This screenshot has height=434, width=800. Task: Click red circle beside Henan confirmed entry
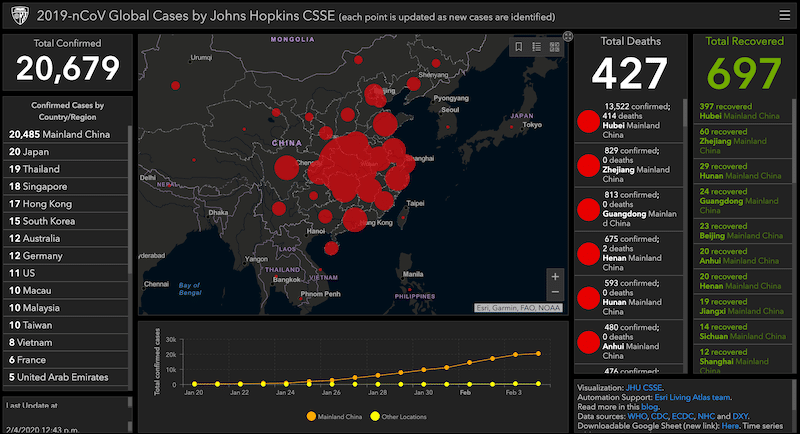[x=588, y=254]
